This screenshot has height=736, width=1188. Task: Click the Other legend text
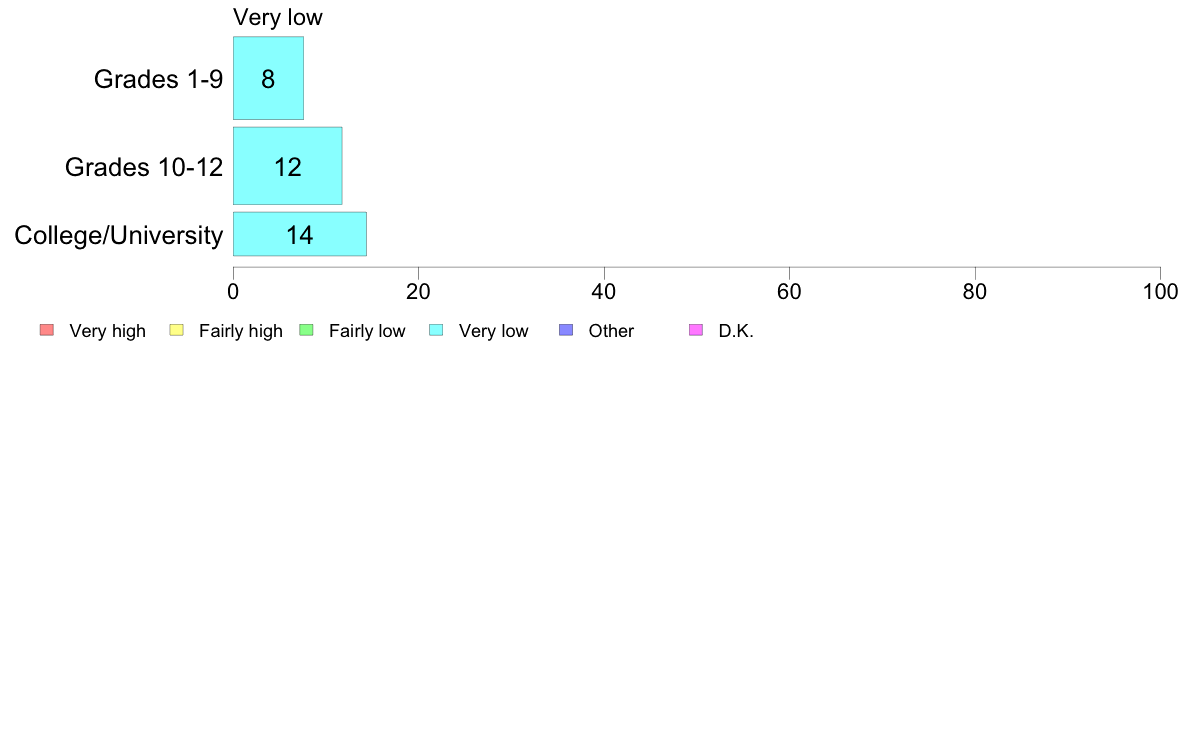coord(611,331)
